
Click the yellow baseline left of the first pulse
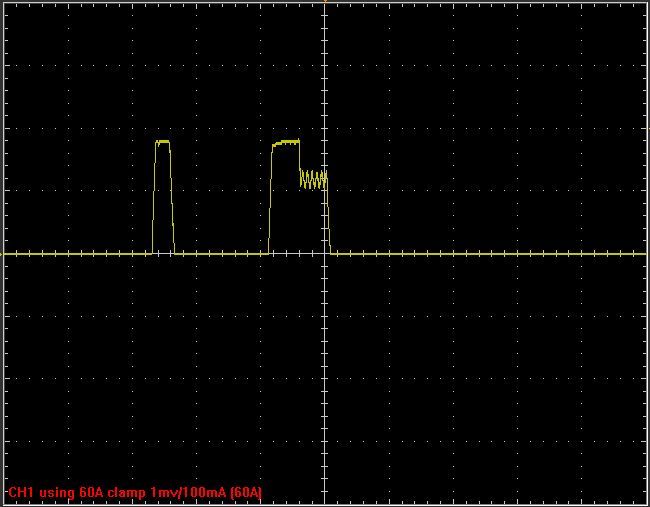pyautogui.click(x=75, y=254)
